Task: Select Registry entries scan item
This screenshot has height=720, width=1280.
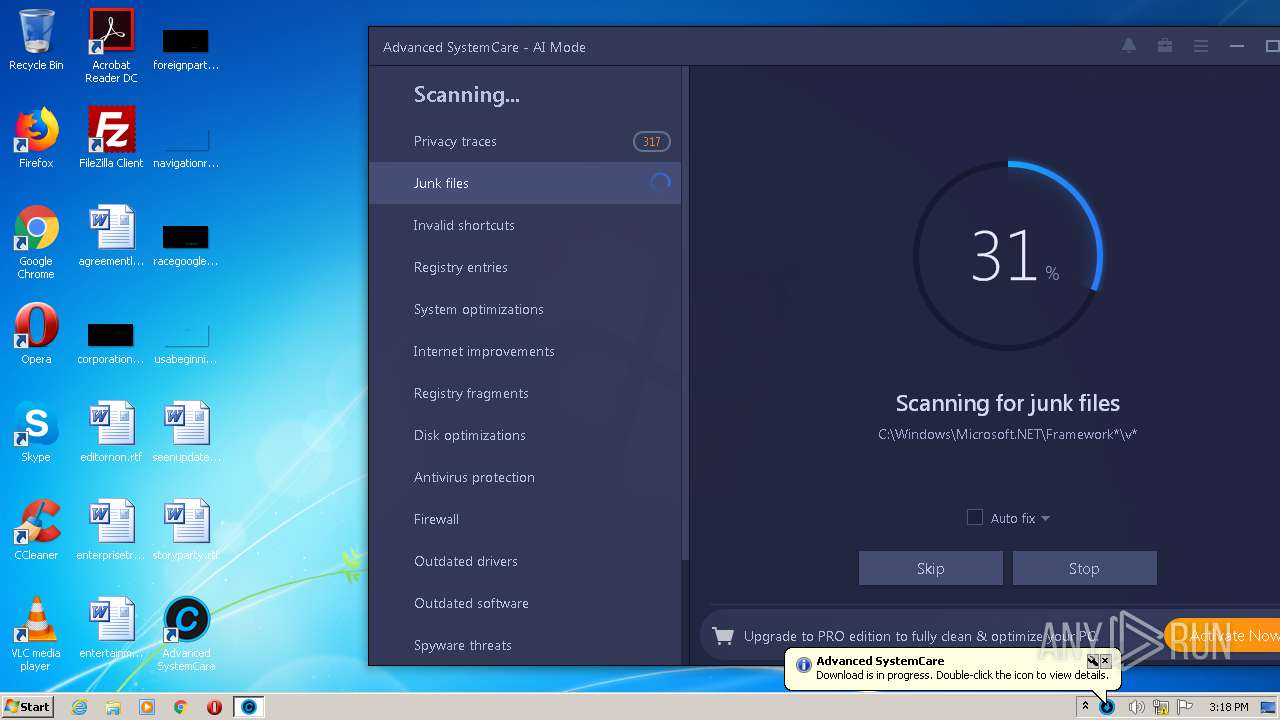Action: [x=525, y=267]
